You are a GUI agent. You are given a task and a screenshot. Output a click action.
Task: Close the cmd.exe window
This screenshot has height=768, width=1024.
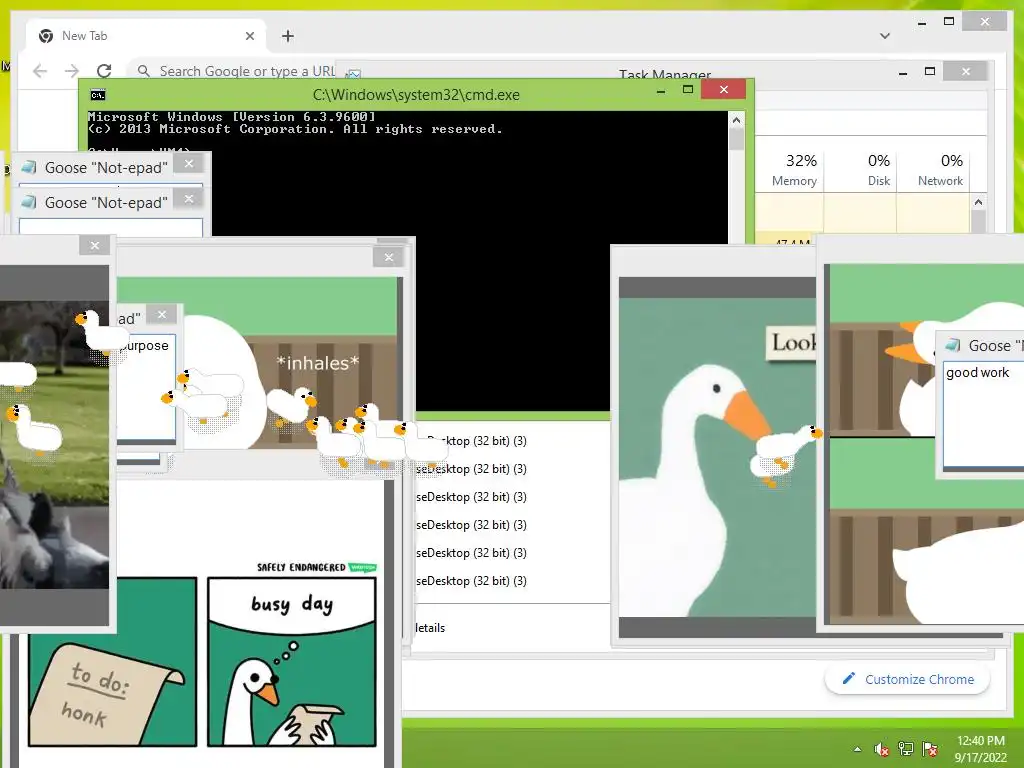click(x=724, y=89)
